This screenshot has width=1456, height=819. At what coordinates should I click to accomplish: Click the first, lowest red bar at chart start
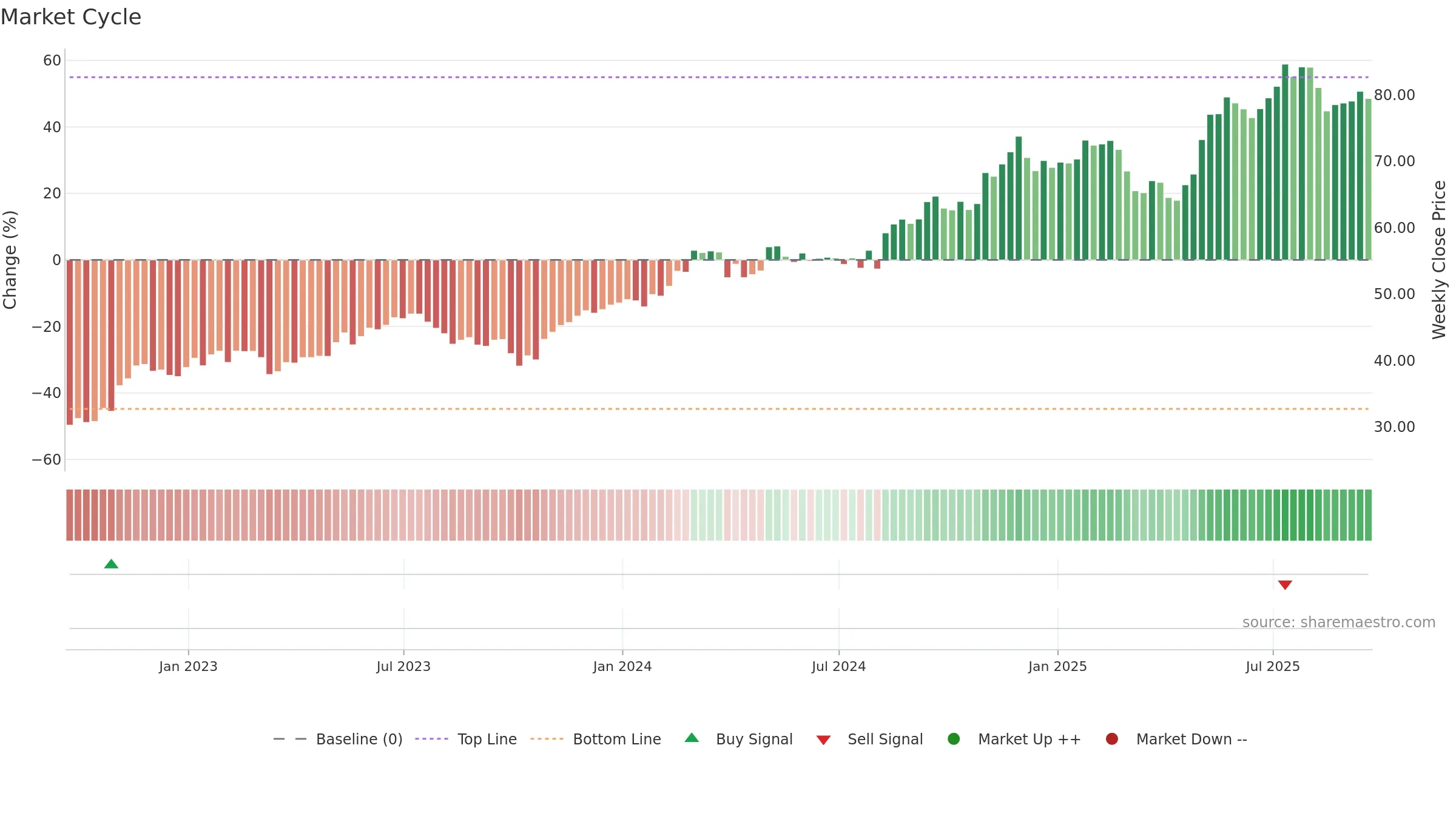70,342
